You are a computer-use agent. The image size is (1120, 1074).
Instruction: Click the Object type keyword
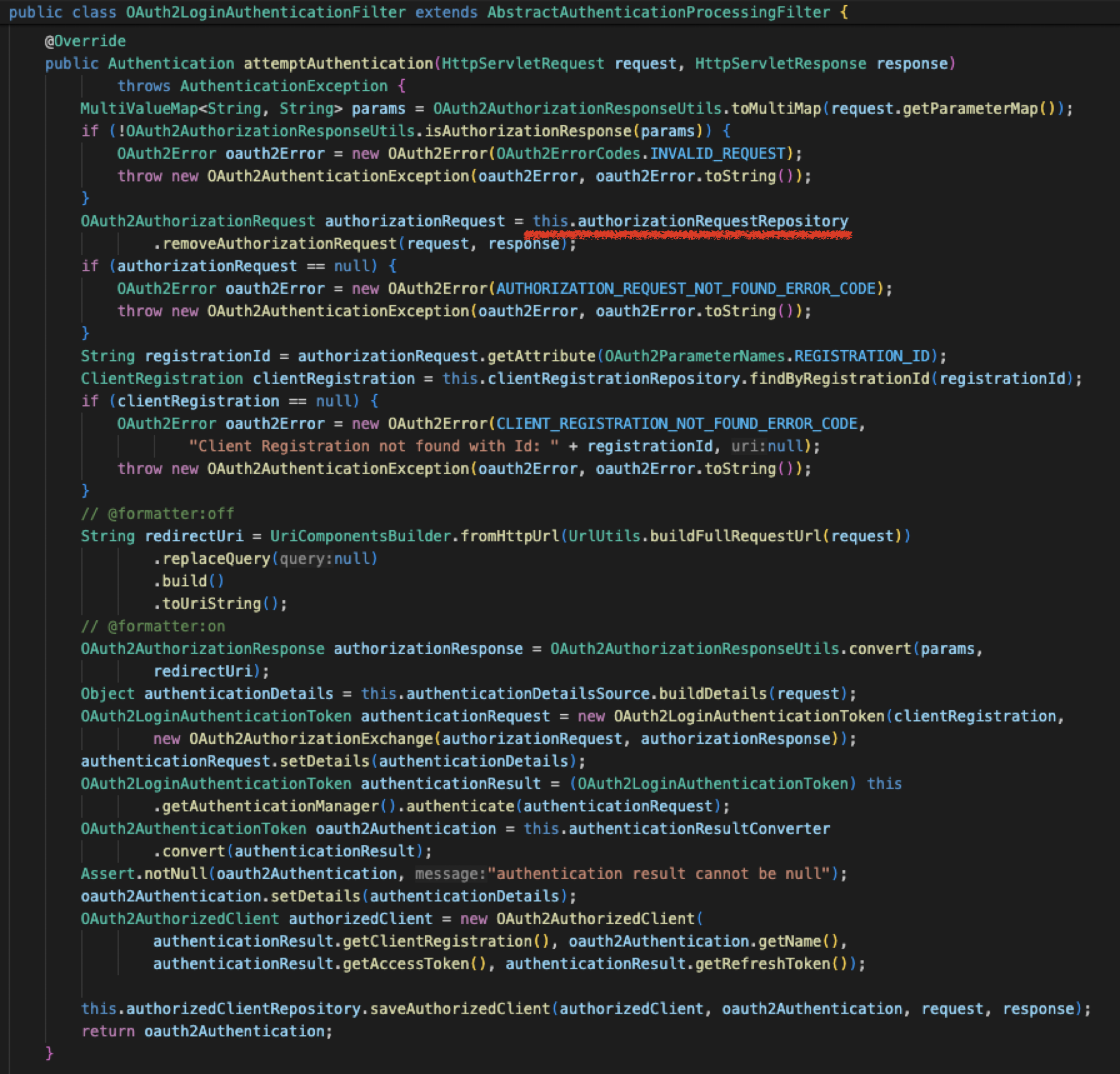(107, 694)
